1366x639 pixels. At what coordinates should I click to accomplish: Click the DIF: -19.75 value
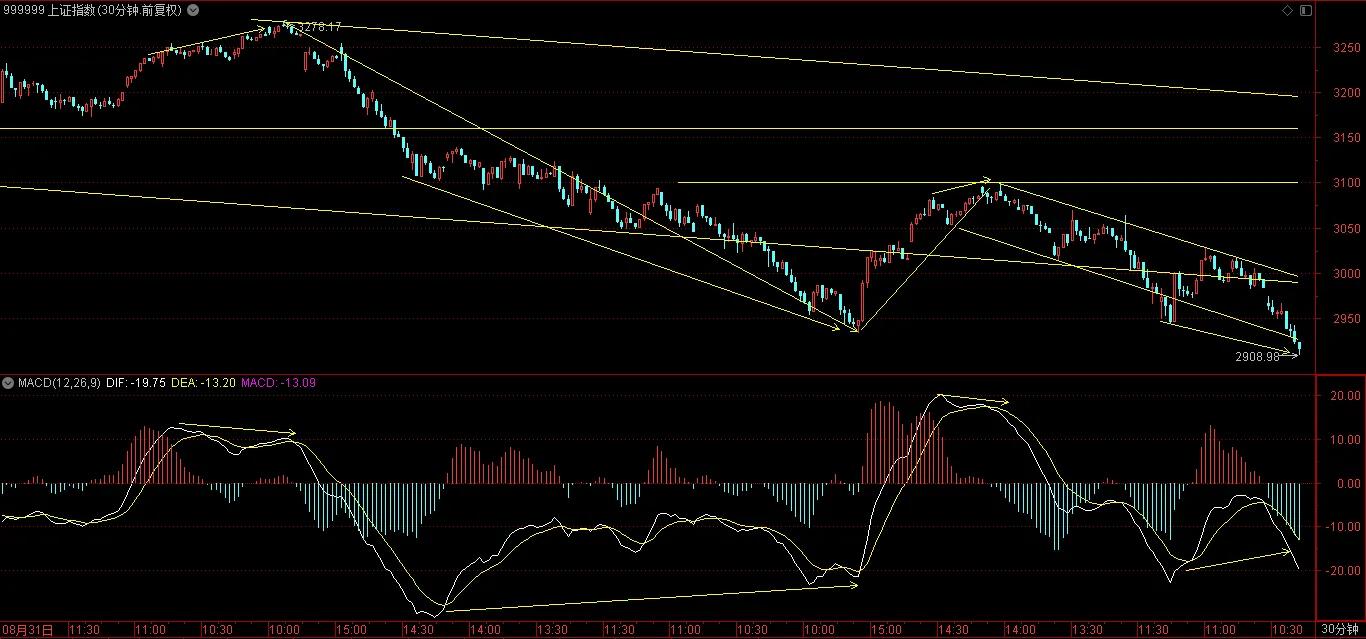pos(138,382)
